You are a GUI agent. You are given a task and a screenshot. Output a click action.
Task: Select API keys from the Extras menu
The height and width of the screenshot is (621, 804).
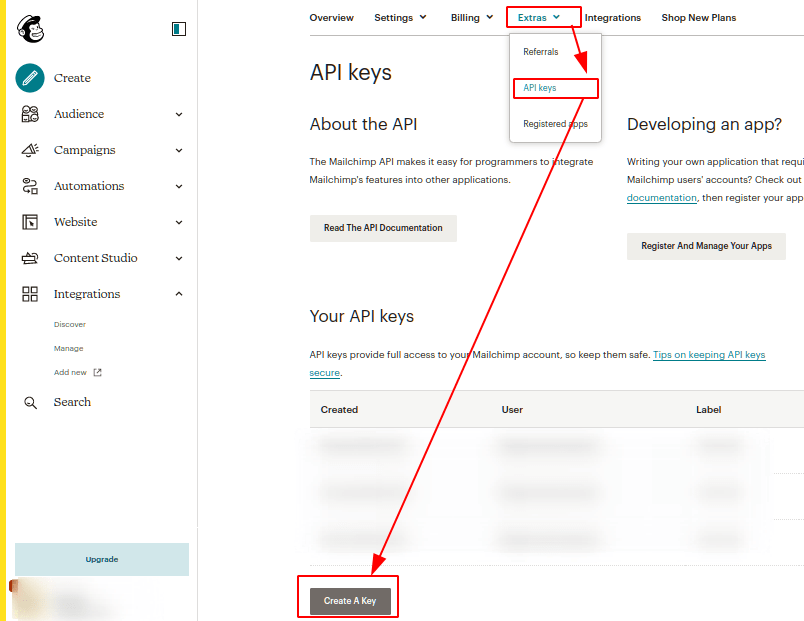click(x=539, y=88)
